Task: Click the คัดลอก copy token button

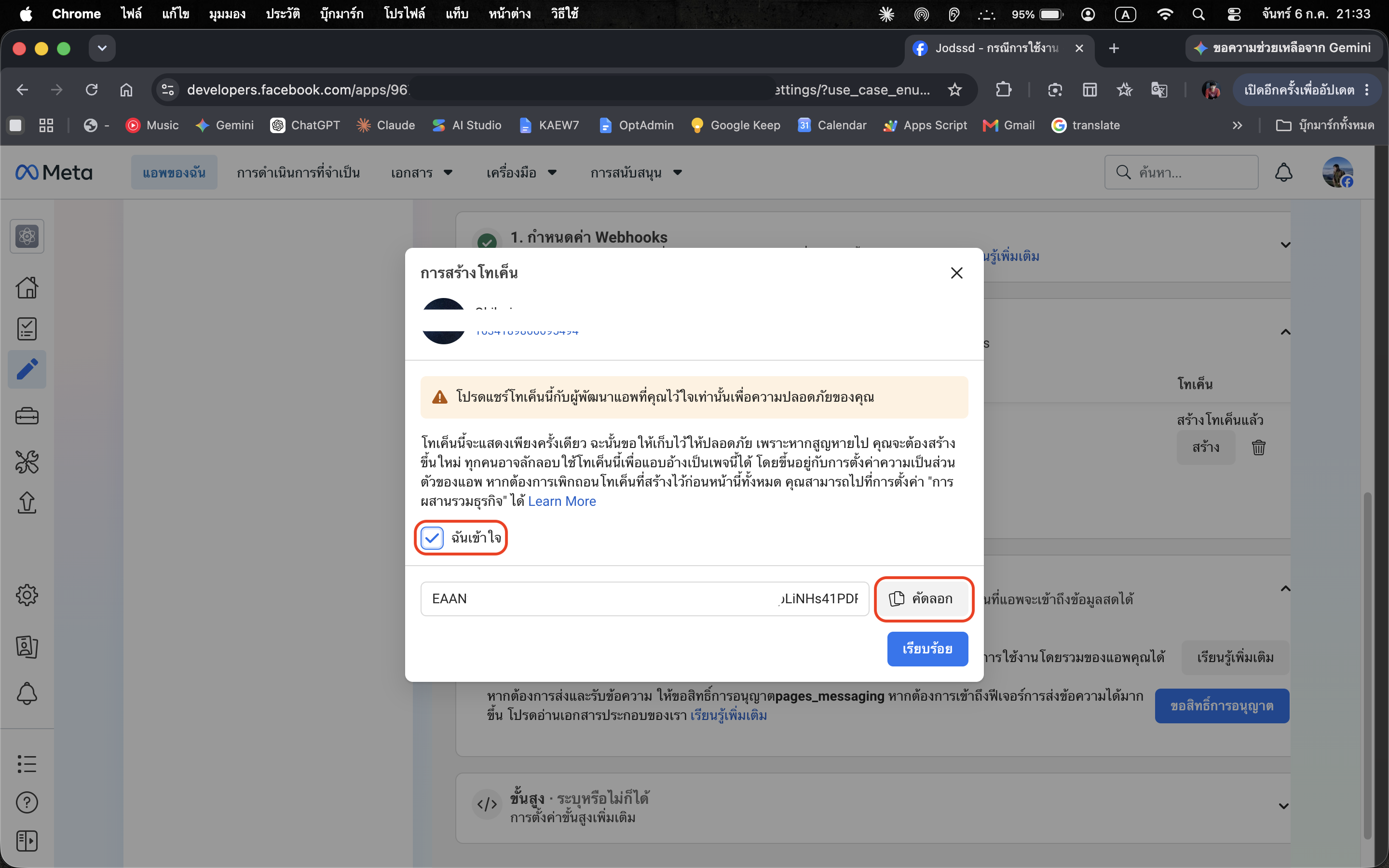Action: 924,599
